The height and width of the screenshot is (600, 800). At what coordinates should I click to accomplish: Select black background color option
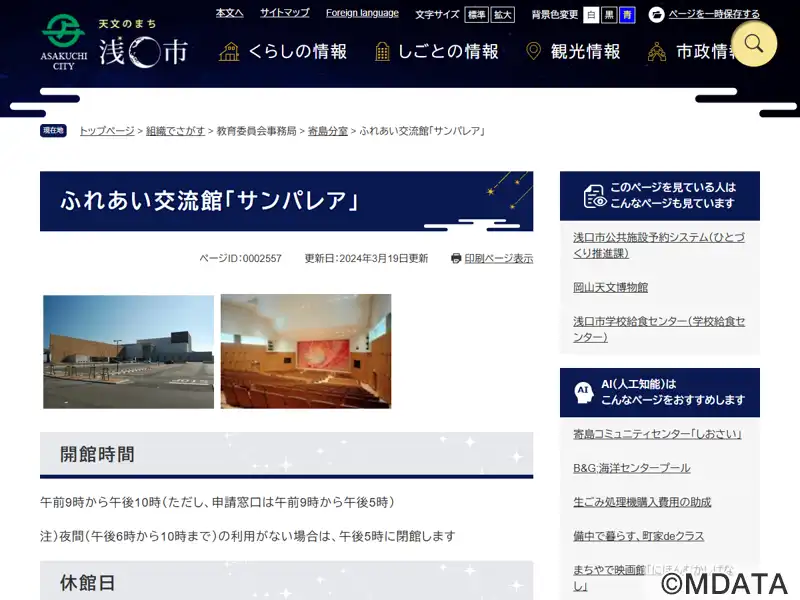[609, 15]
